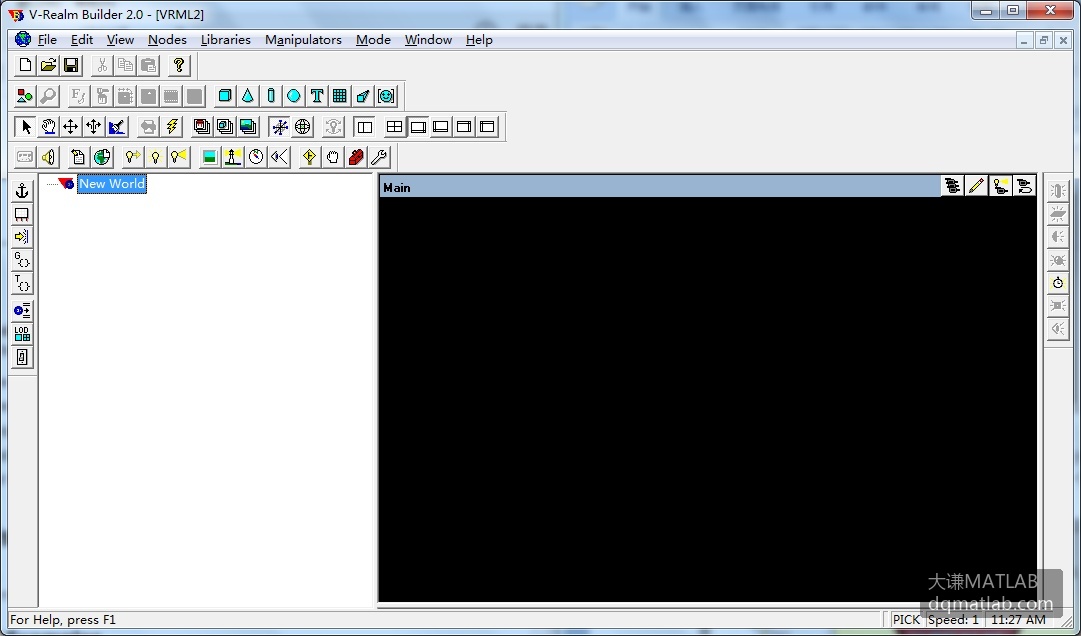Insert a Sphere primitive shape
Viewport: 1081px width, 636px height.
click(x=294, y=96)
